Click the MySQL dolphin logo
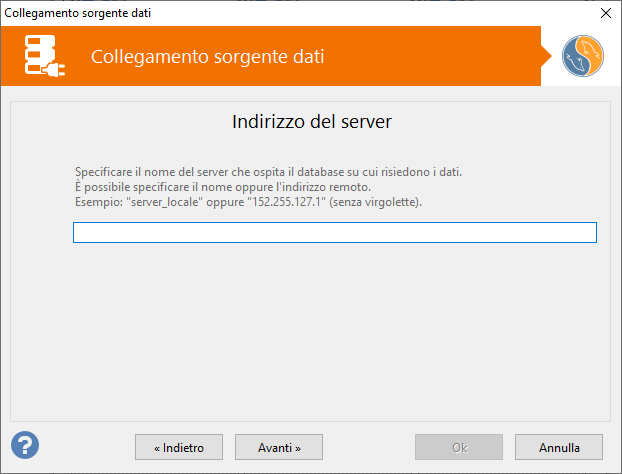Viewport: 622px width, 474px height. pyautogui.click(x=581, y=57)
